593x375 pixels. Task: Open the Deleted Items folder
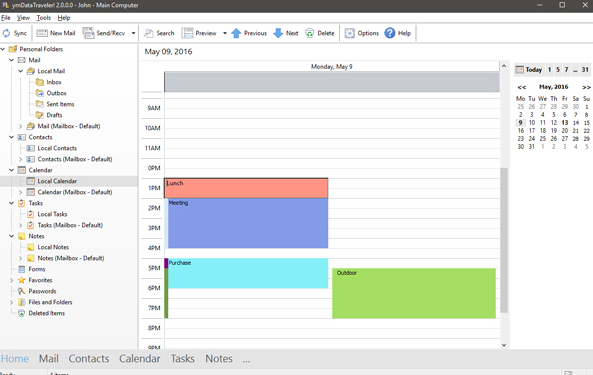point(47,313)
